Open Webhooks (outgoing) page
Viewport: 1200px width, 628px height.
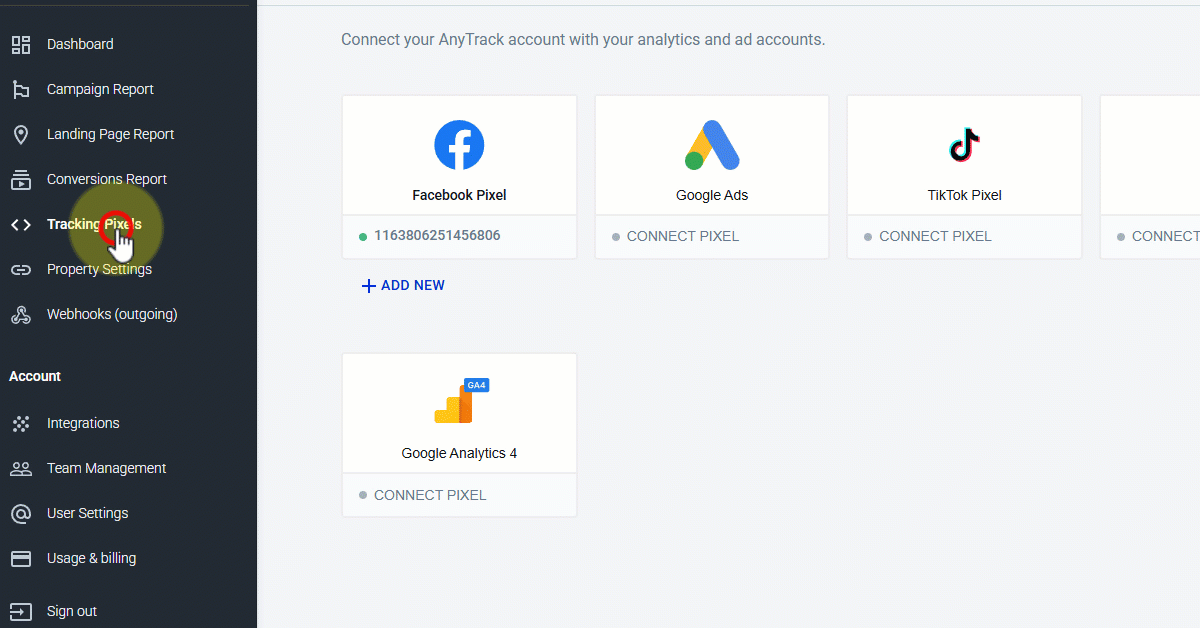[112, 314]
